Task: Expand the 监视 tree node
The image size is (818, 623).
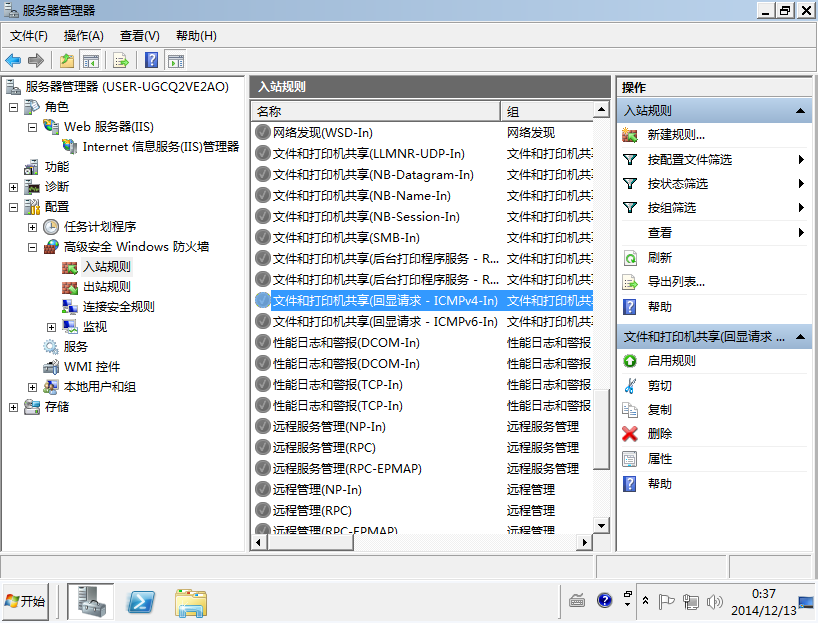Action: coord(51,327)
